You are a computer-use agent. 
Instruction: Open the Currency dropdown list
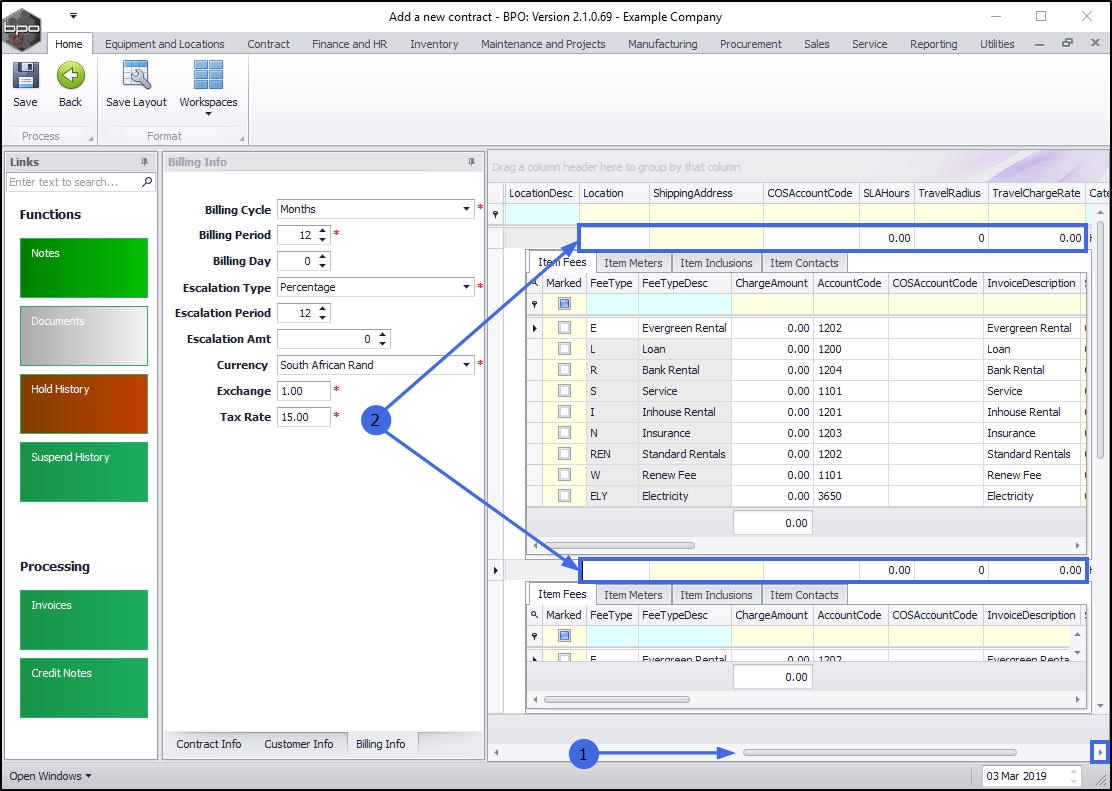coord(467,366)
